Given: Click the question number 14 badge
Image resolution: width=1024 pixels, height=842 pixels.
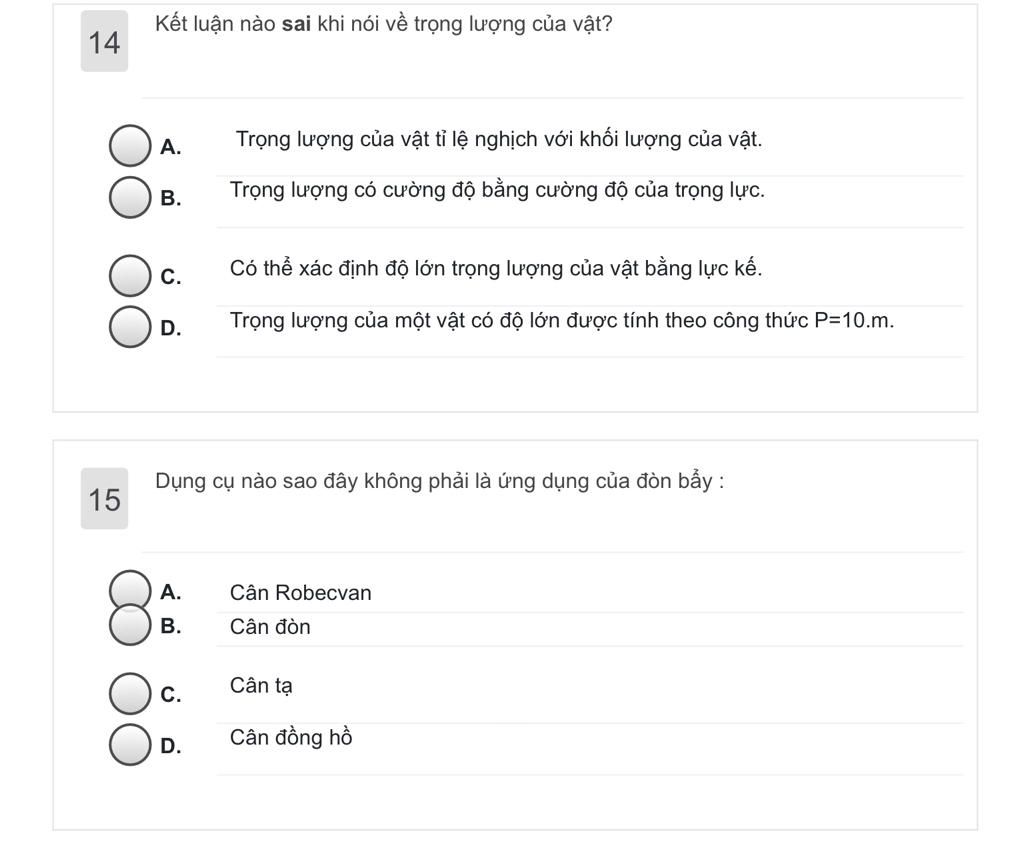Looking at the screenshot, I should pos(104,42).
